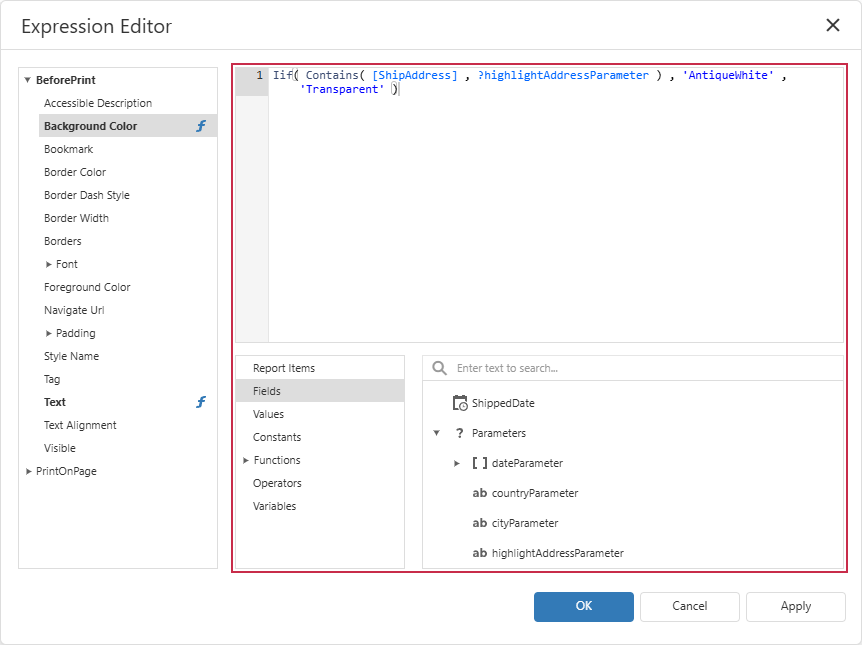
Task: Click the cityParameter entry
Action: click(525, 523)
